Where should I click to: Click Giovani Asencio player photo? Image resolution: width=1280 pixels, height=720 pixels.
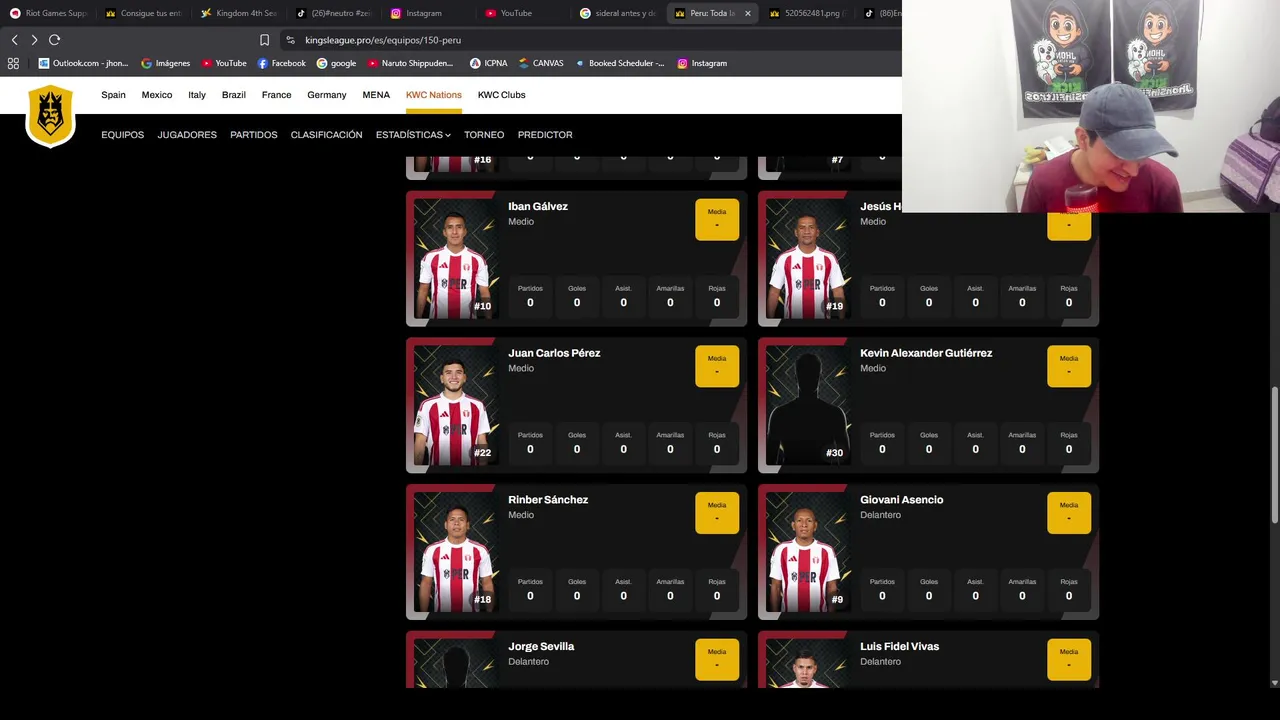pos(806,552)
